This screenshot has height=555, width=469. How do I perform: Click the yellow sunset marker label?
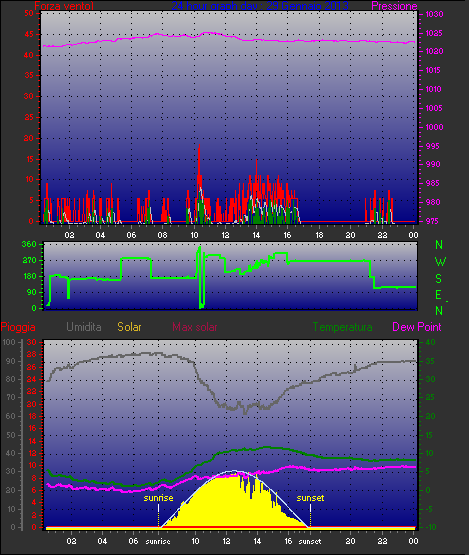click(310, 498)
